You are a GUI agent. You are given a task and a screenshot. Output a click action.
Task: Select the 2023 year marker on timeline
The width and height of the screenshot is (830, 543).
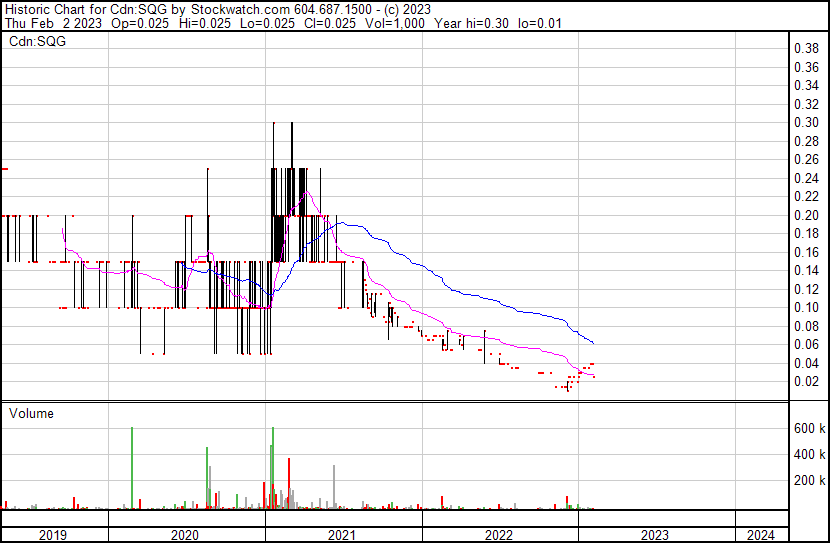[x=656, y=535]
